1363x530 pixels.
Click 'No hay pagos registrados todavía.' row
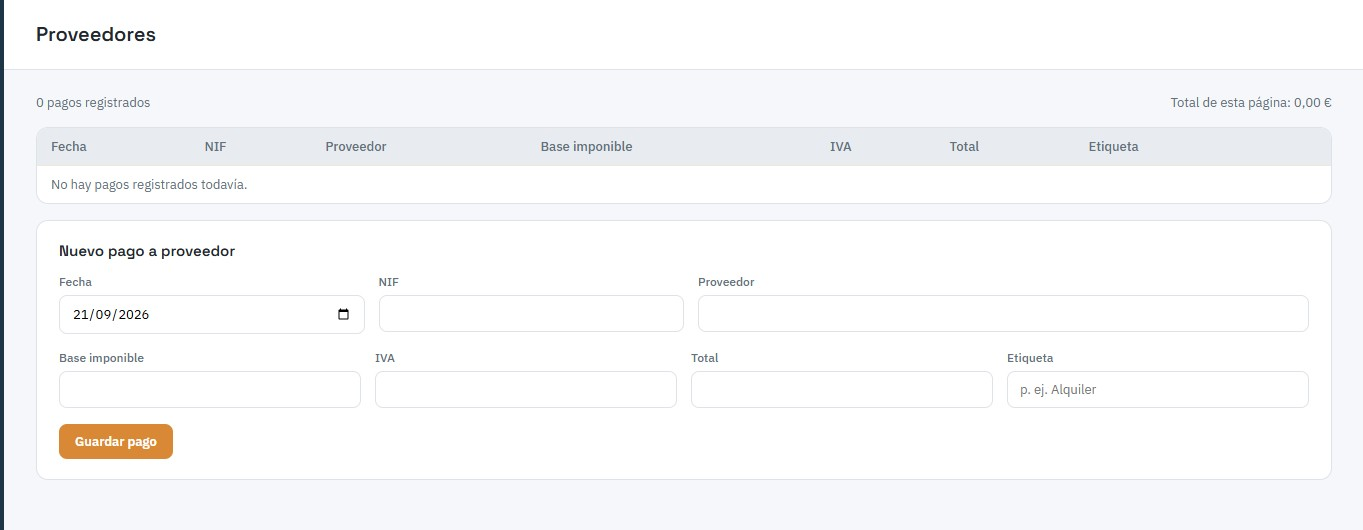[684, 184]
